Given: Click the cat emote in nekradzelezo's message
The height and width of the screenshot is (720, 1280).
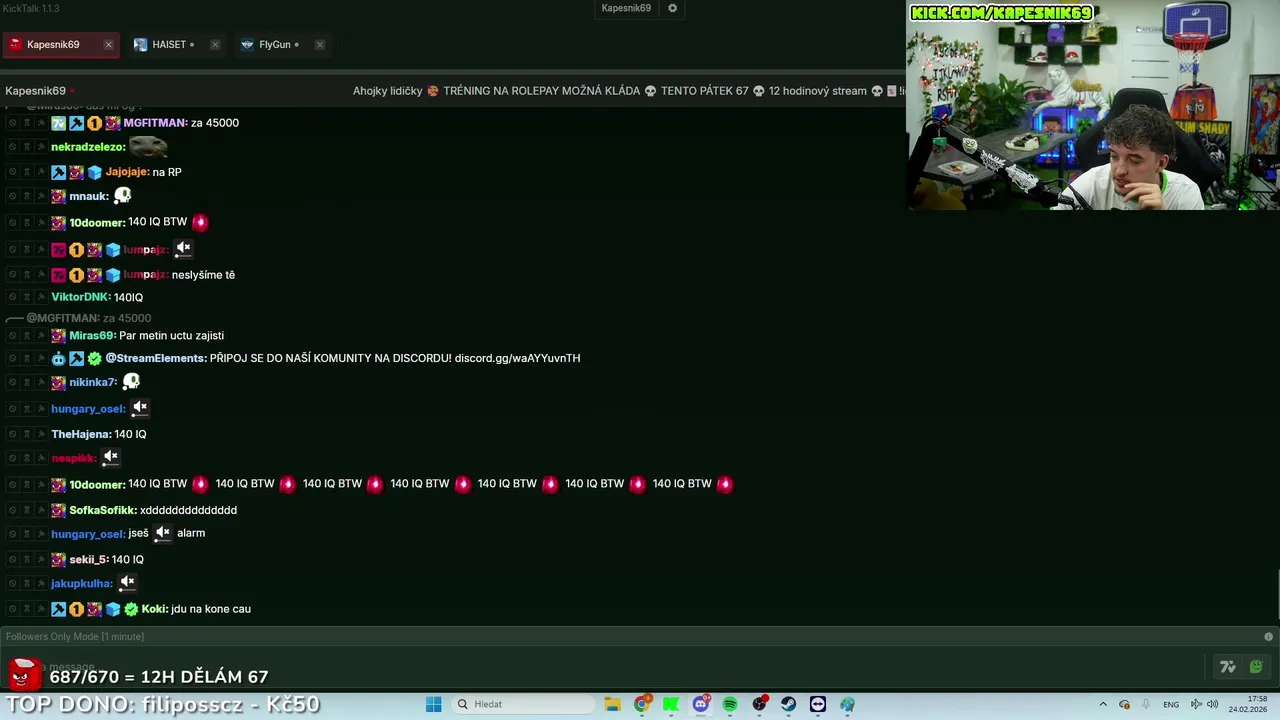Looking at the screenshot, I should [148, 146].
